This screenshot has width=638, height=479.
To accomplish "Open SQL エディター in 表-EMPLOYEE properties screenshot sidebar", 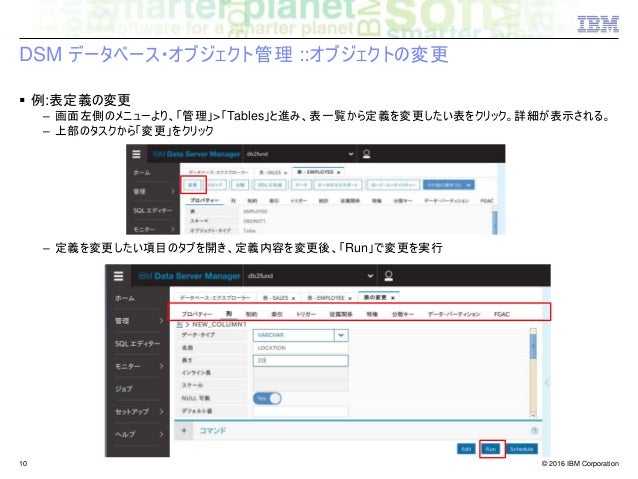I will 153,211.
